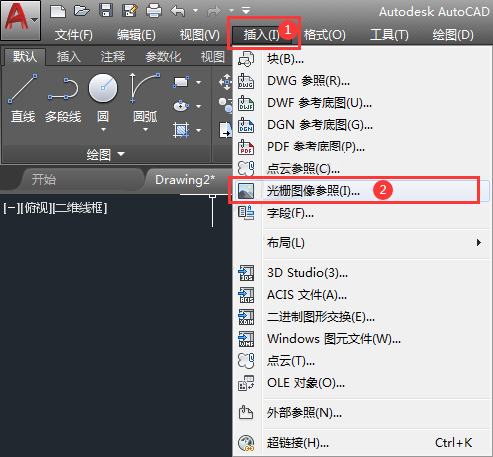Open the AutoCAD application menu button
The width and height of the screenshot is (493, 457).
click(x=21, y=20)
